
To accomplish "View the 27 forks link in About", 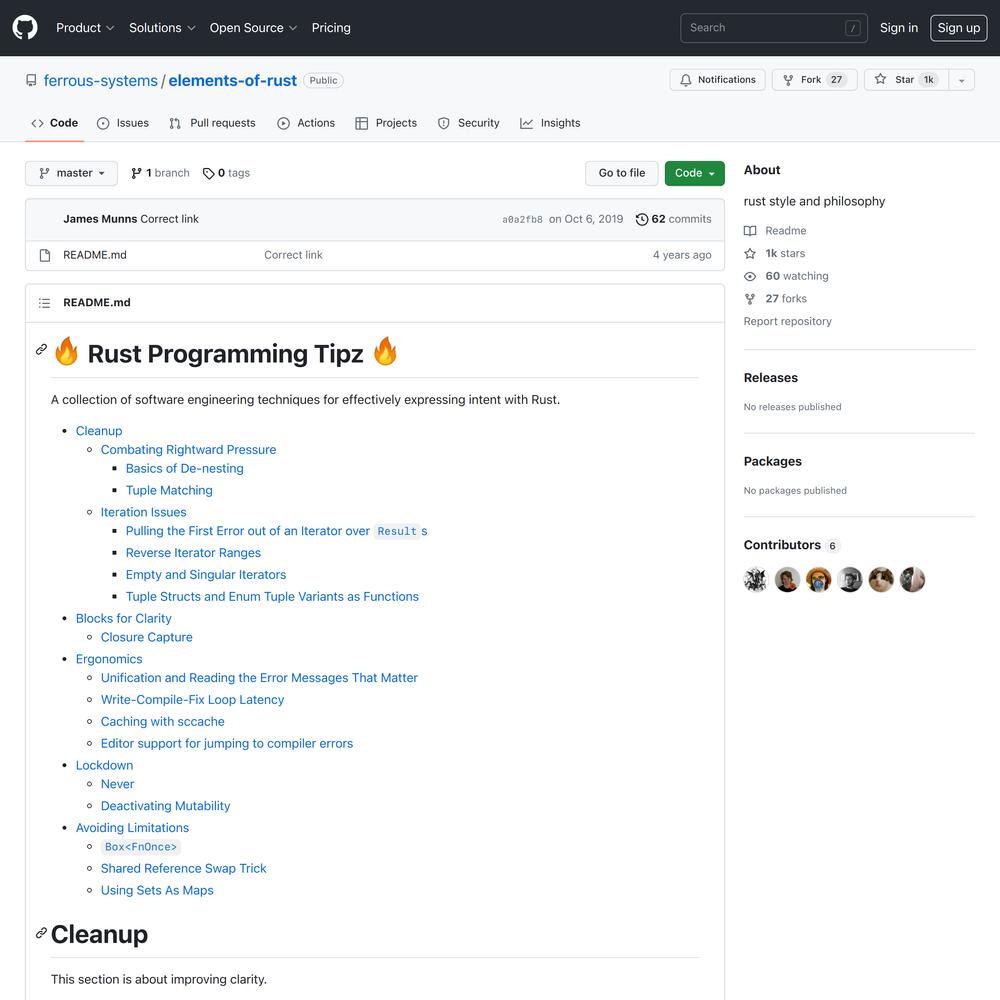I will (x=776, y=298).
